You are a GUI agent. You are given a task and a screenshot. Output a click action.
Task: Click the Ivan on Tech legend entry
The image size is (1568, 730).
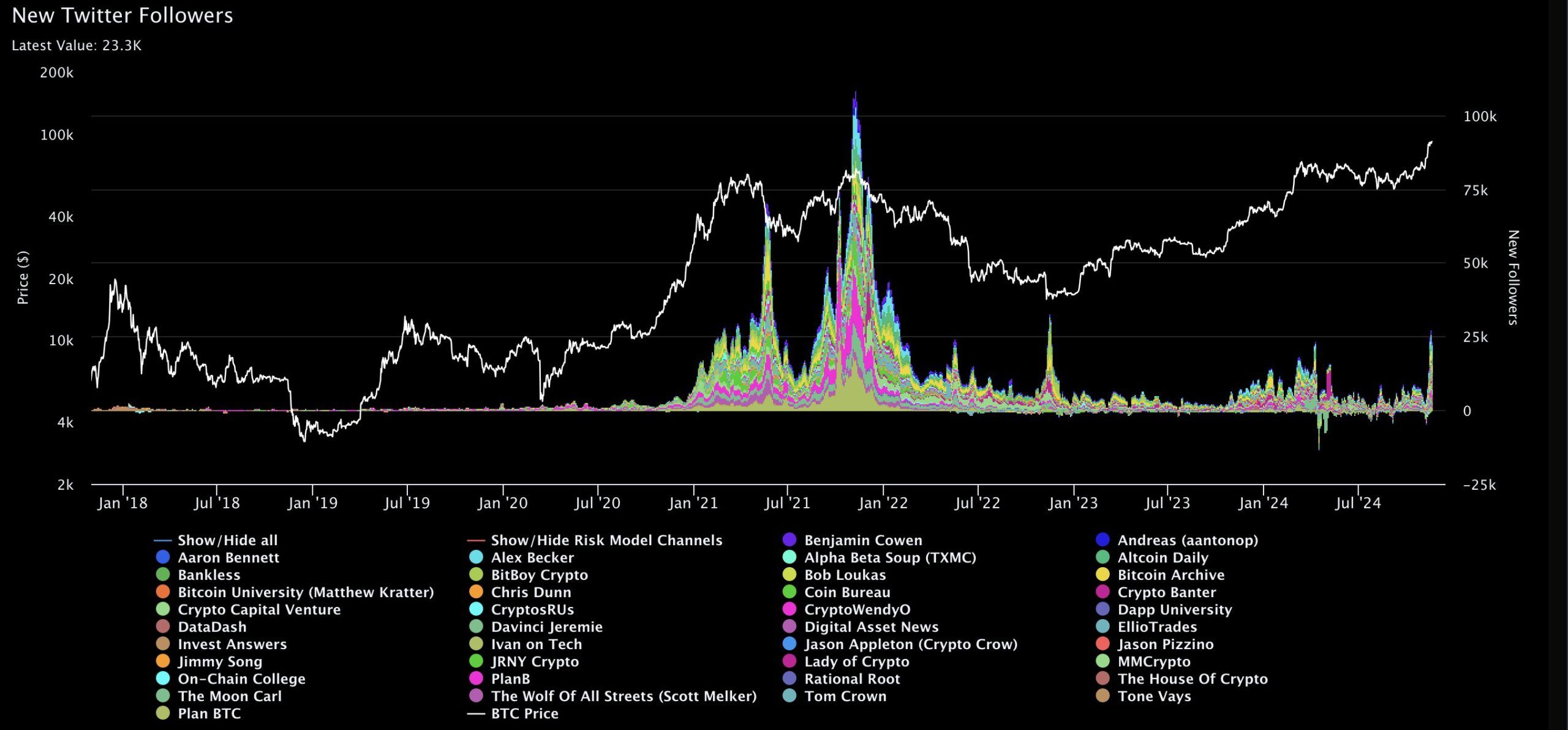(536, 644)
